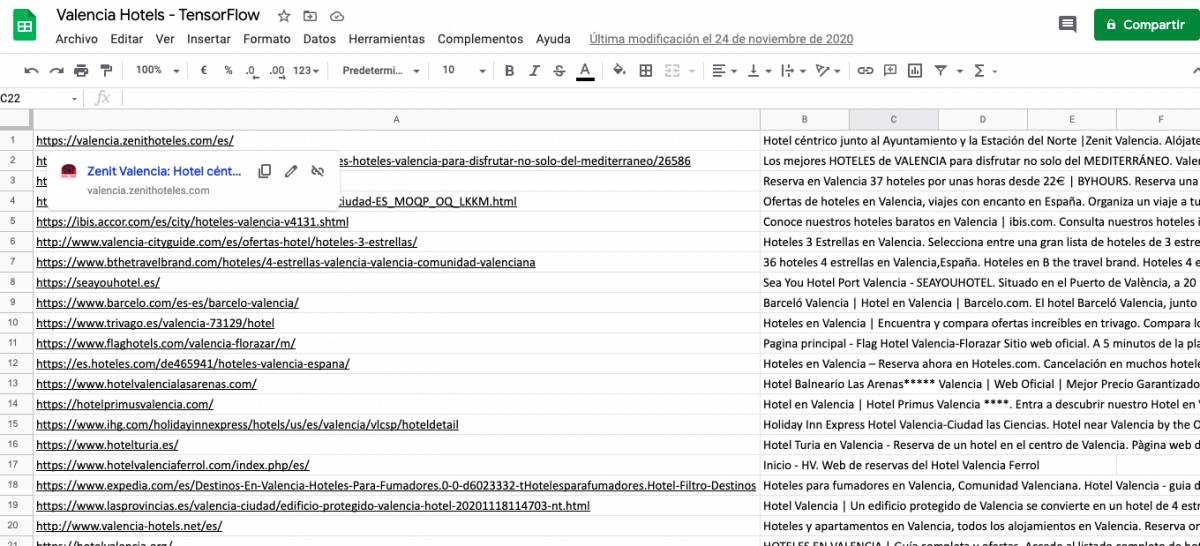Open the Formato menu
The height and width of the screenshot is (546, 1200).
(x=267, y=39)
